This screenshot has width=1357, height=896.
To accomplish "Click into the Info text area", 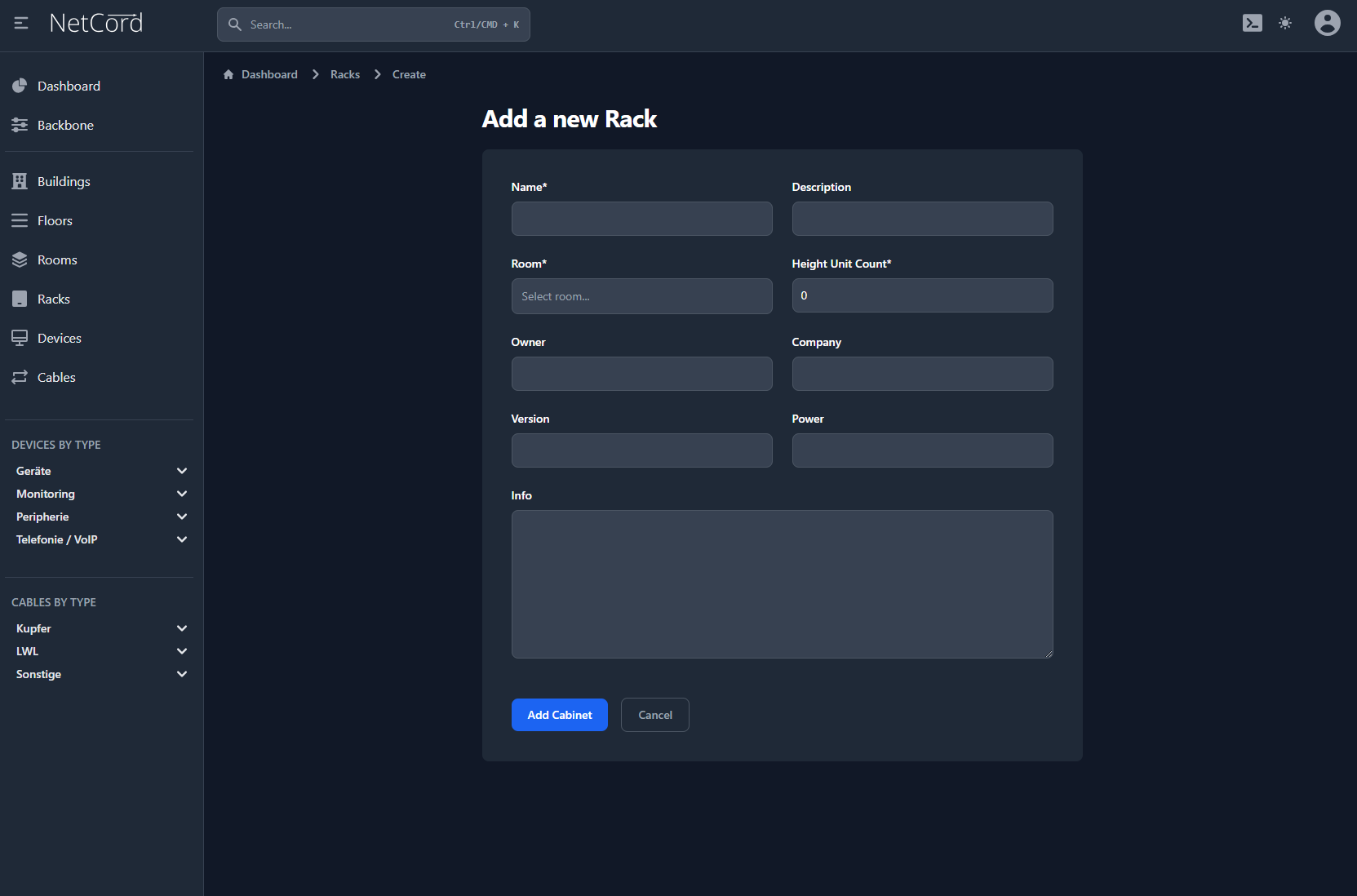I will 782,584.
